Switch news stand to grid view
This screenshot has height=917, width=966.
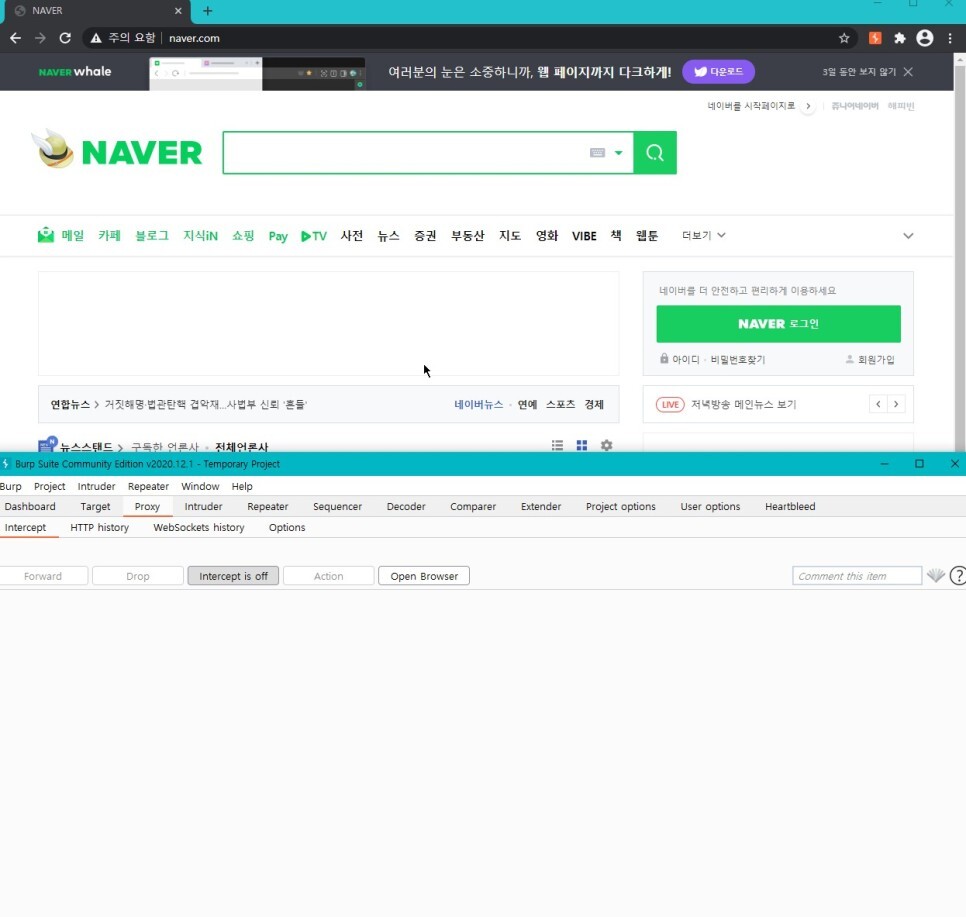[x=582, y=445]
